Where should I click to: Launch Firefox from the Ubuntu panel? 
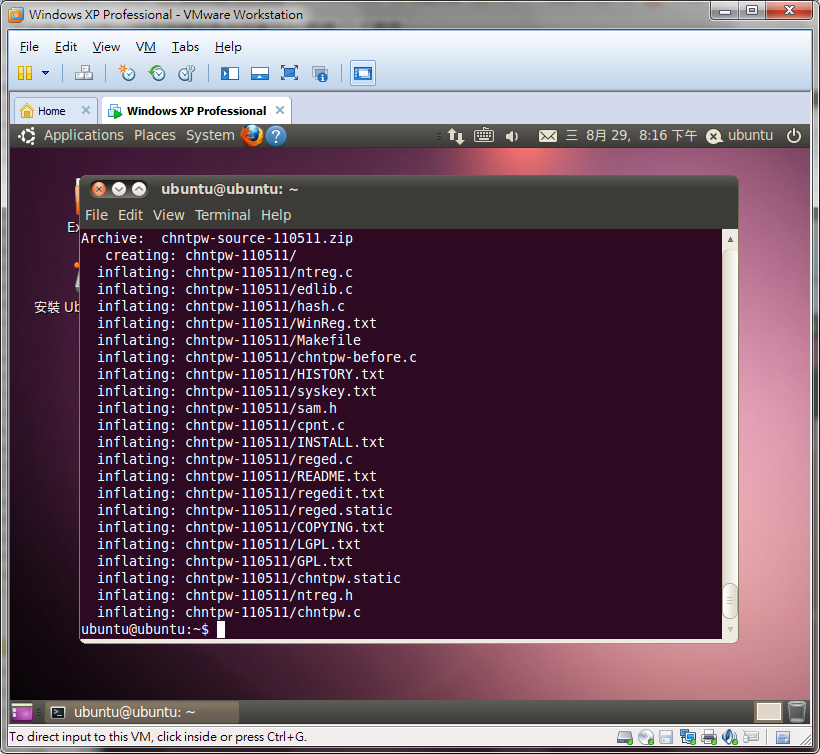point(252,135)
